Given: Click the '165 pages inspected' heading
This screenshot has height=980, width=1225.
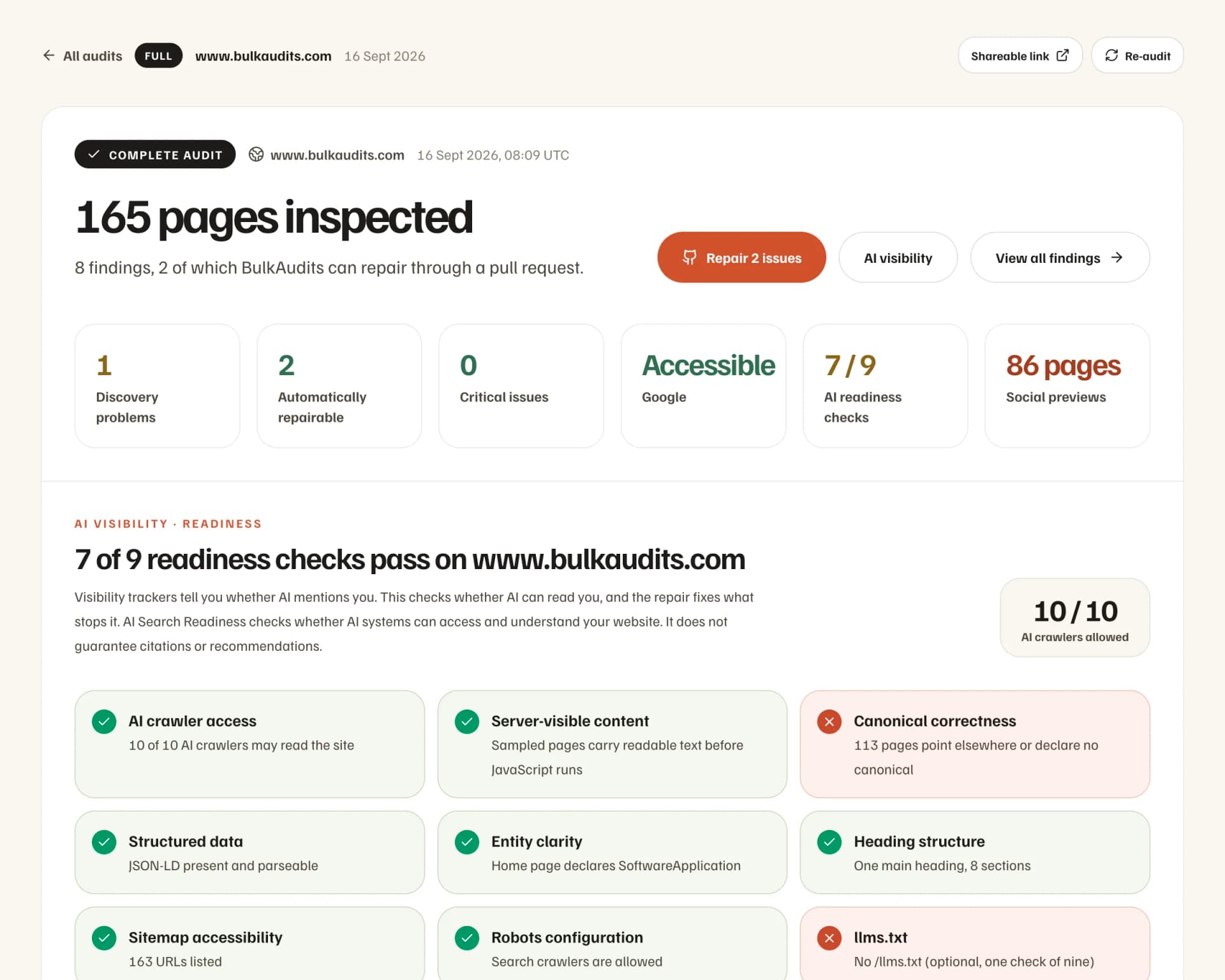Looking at the screenshot, I should 273,217.
